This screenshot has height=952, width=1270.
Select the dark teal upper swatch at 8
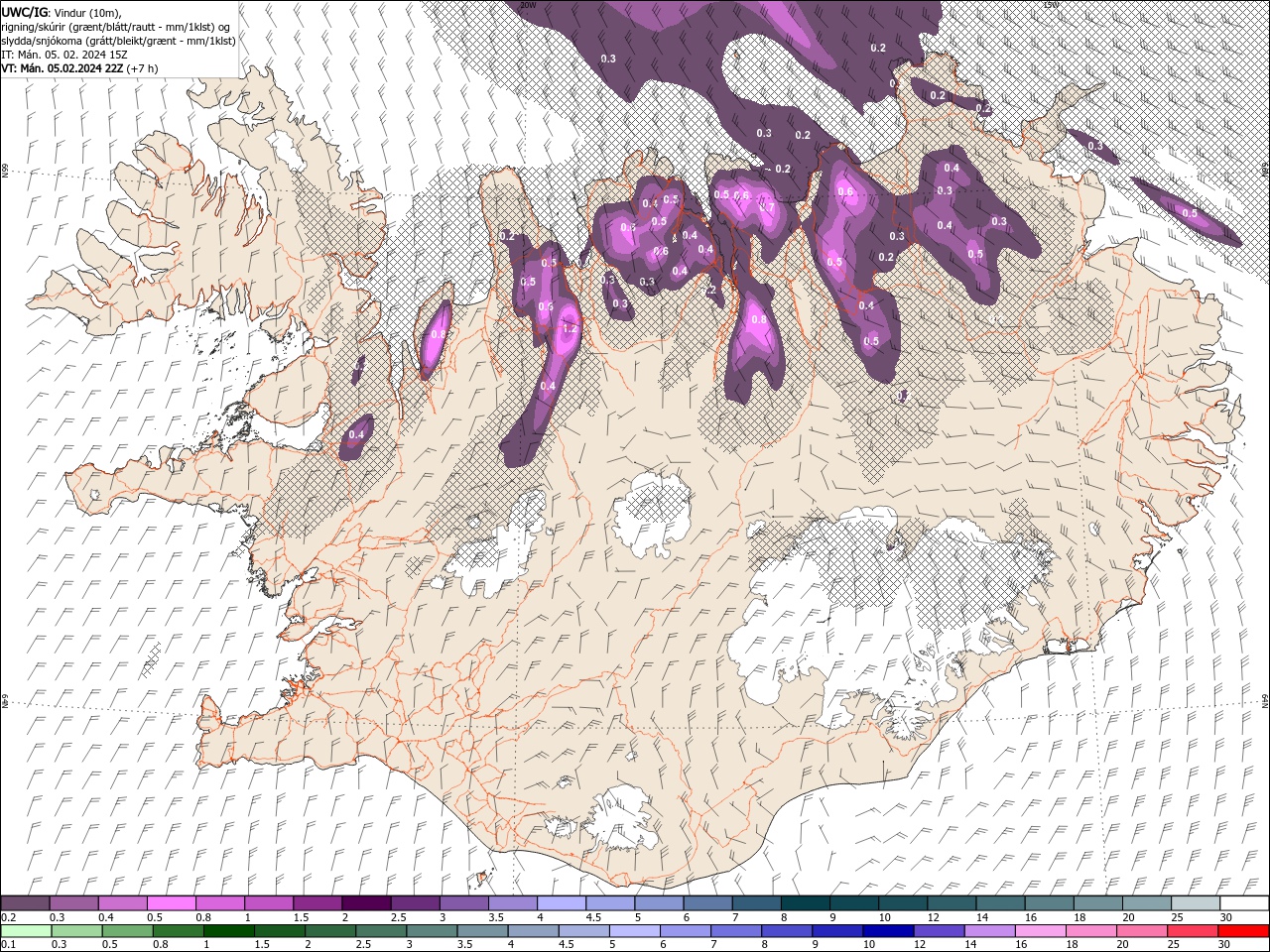[804, 903]
